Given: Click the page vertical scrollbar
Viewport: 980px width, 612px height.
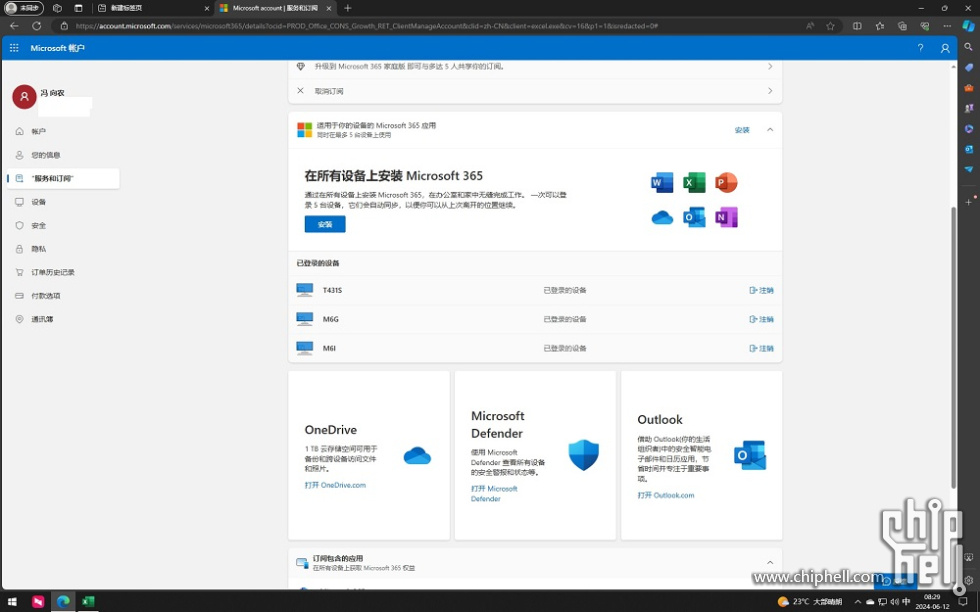Looking at the screenshot, I should (x=953, y=347).
